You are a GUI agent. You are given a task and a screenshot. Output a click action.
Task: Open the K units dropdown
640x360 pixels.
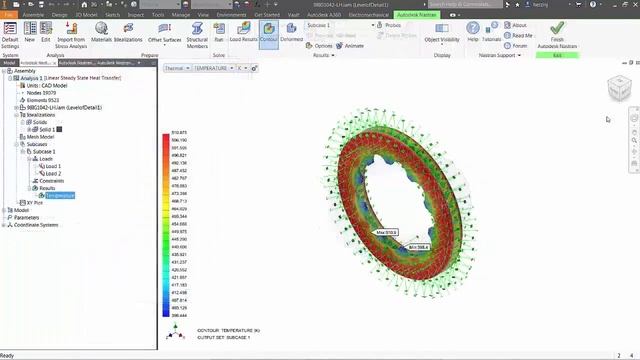pos(242,68)
